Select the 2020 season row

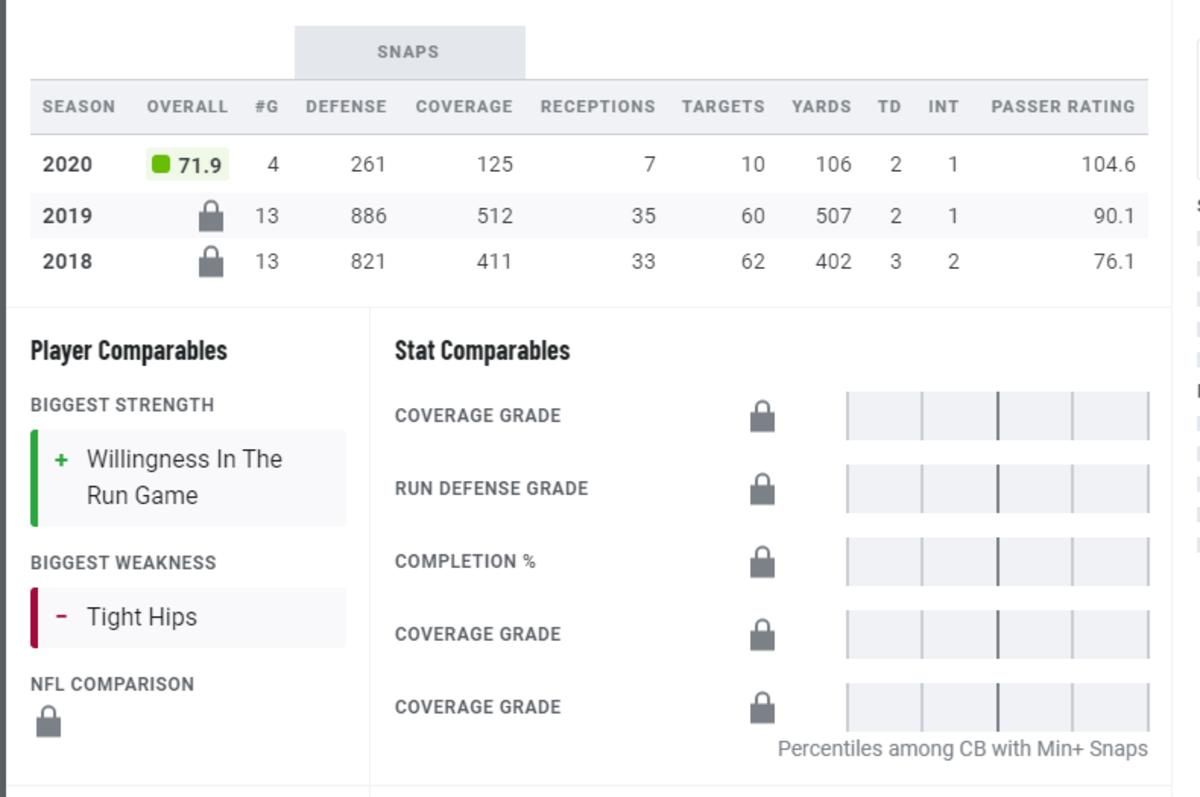point(589,164)
